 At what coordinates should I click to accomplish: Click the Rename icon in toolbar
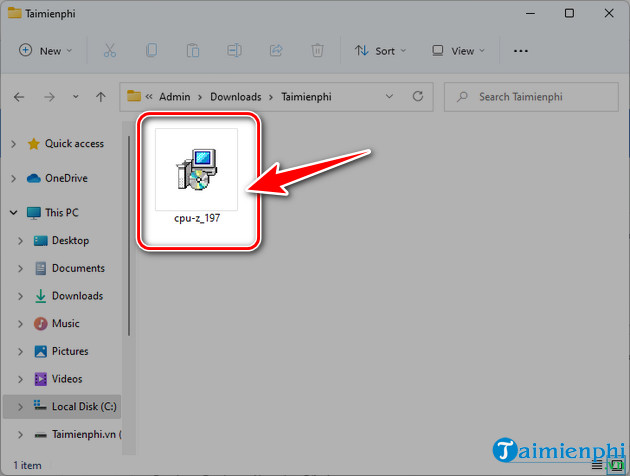pos(234,51)
